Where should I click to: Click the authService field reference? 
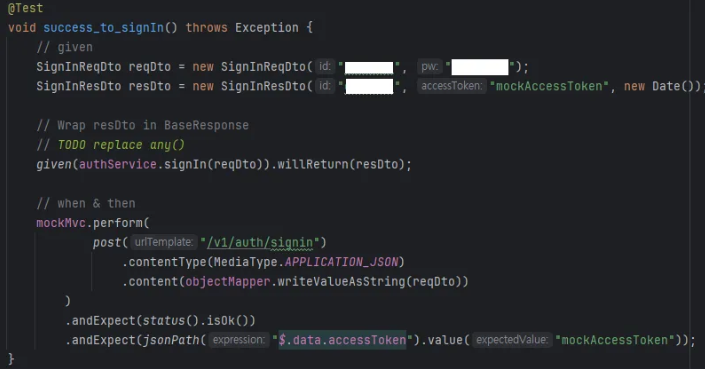coord(118,164)
